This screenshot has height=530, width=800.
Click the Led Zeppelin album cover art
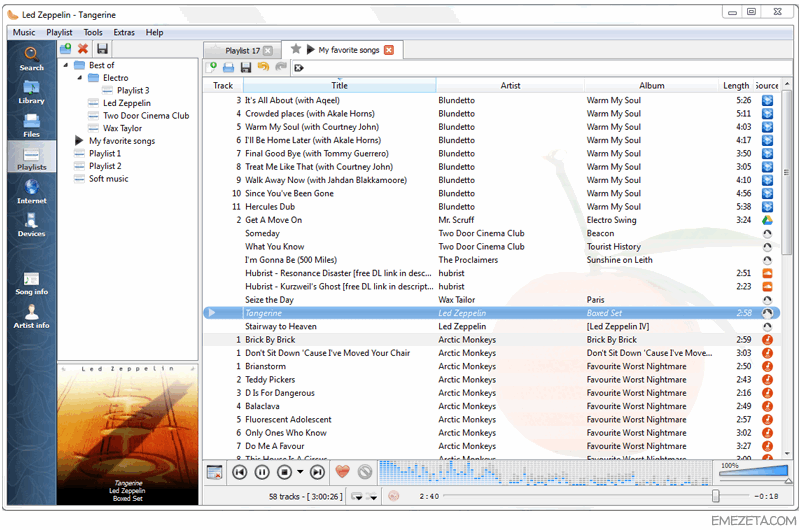pyautogui.click(x=128, y=434)
